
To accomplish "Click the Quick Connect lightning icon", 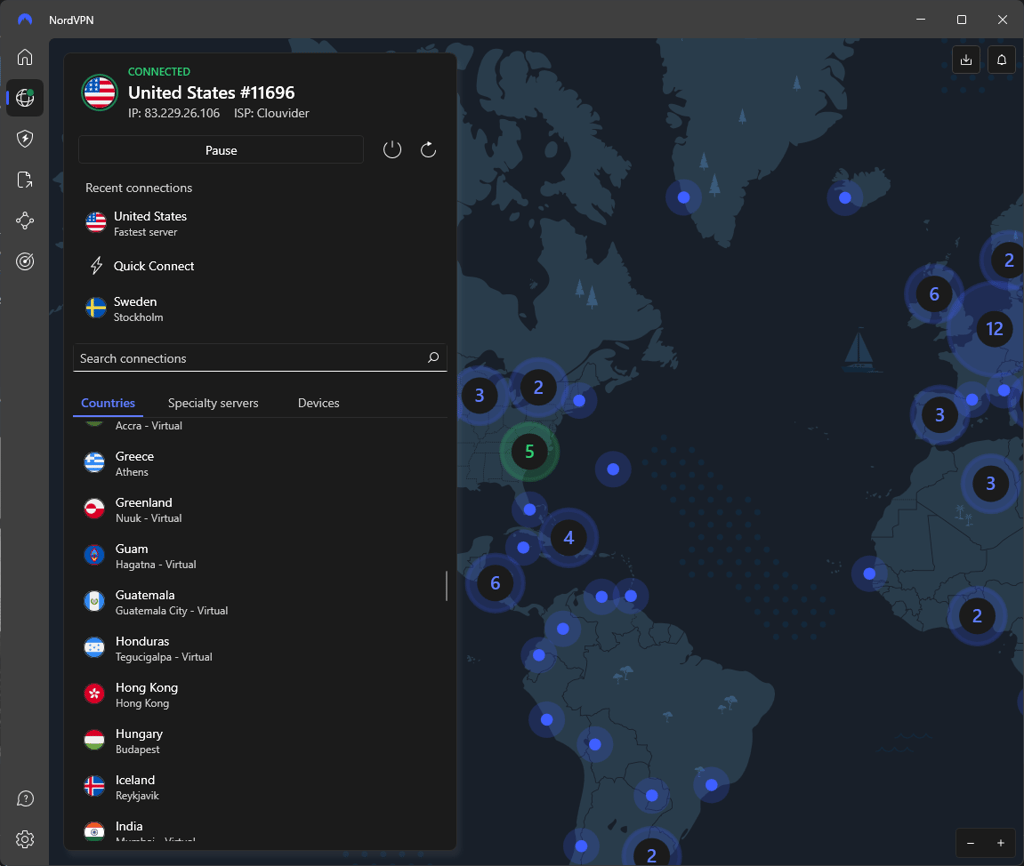I will point(96,266).
